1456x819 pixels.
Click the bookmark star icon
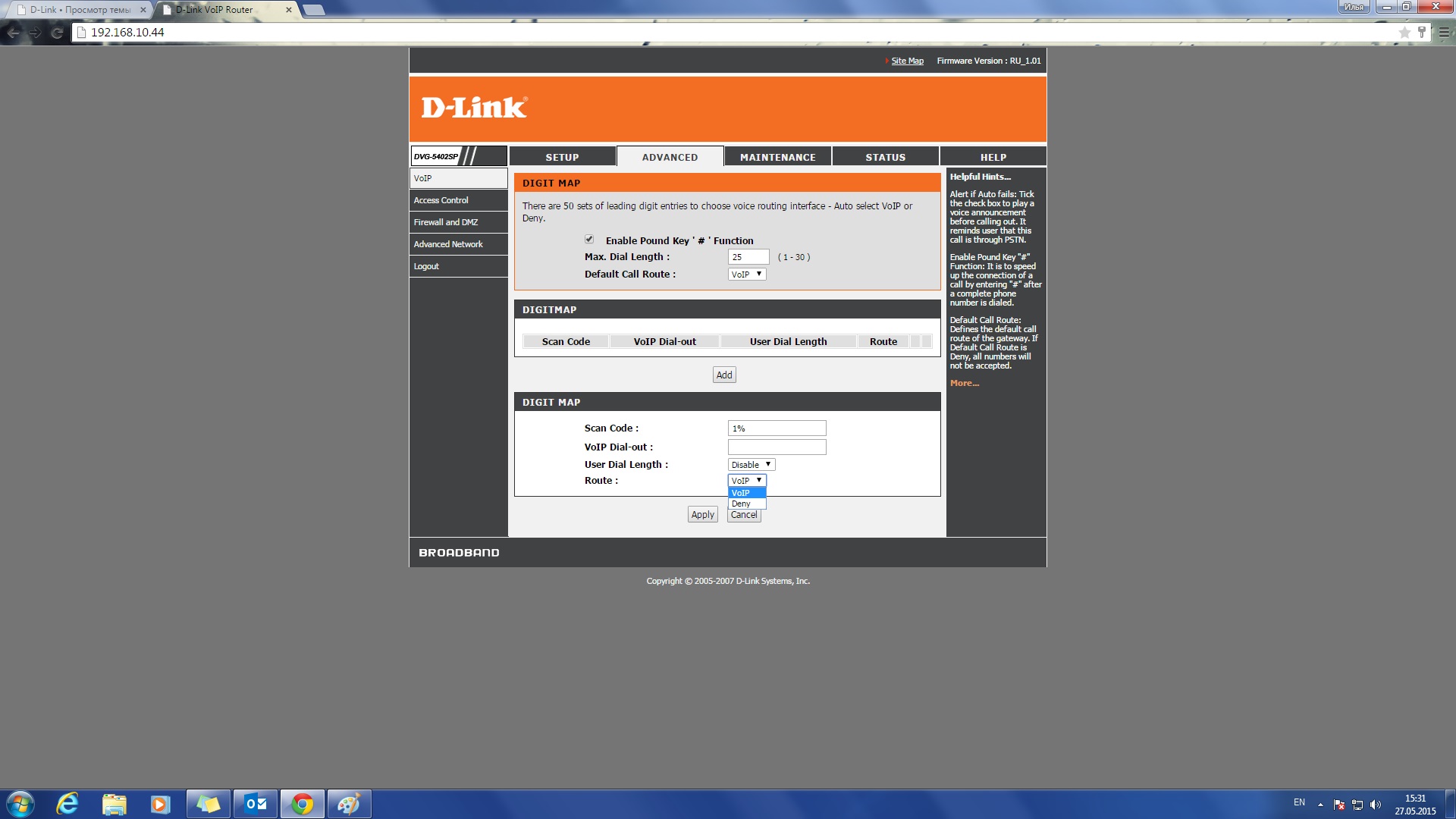1404,33
